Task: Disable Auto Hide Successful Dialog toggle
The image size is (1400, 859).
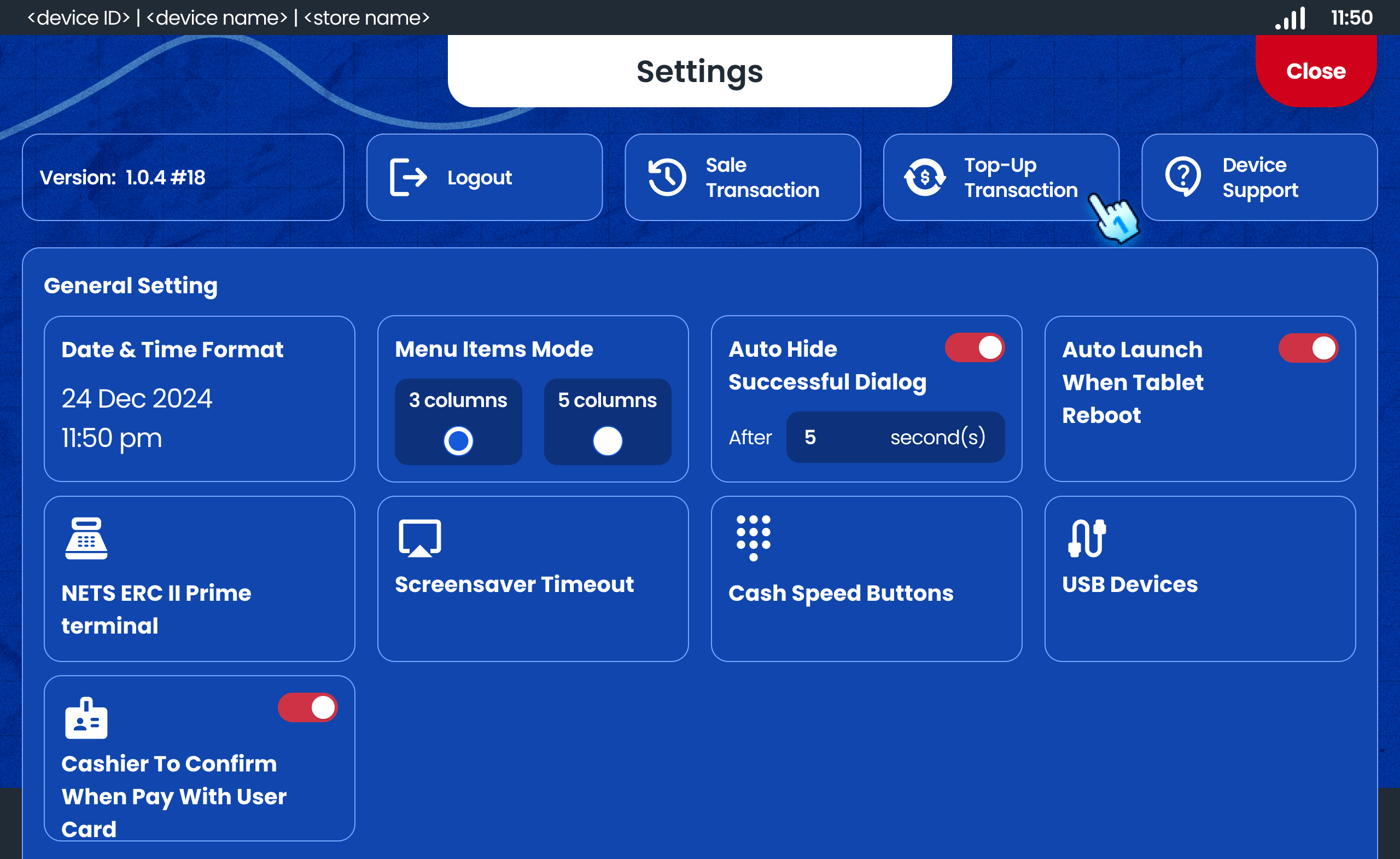Action: [975, 348]
